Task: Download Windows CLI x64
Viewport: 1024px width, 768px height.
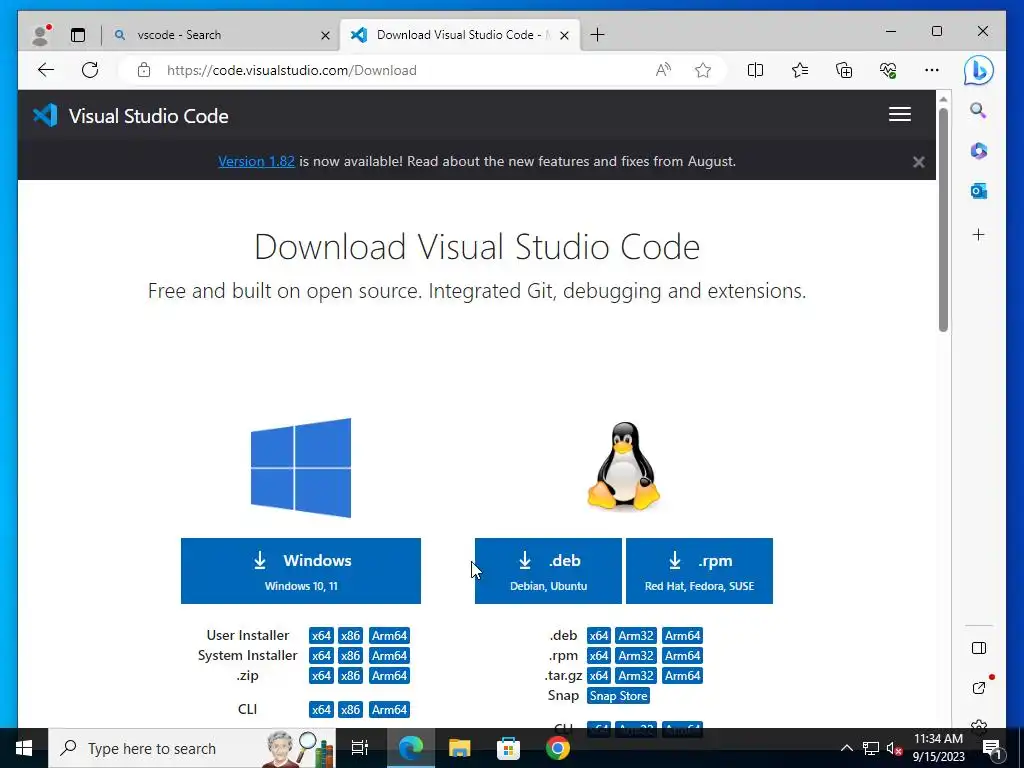Action: [321, 710]
